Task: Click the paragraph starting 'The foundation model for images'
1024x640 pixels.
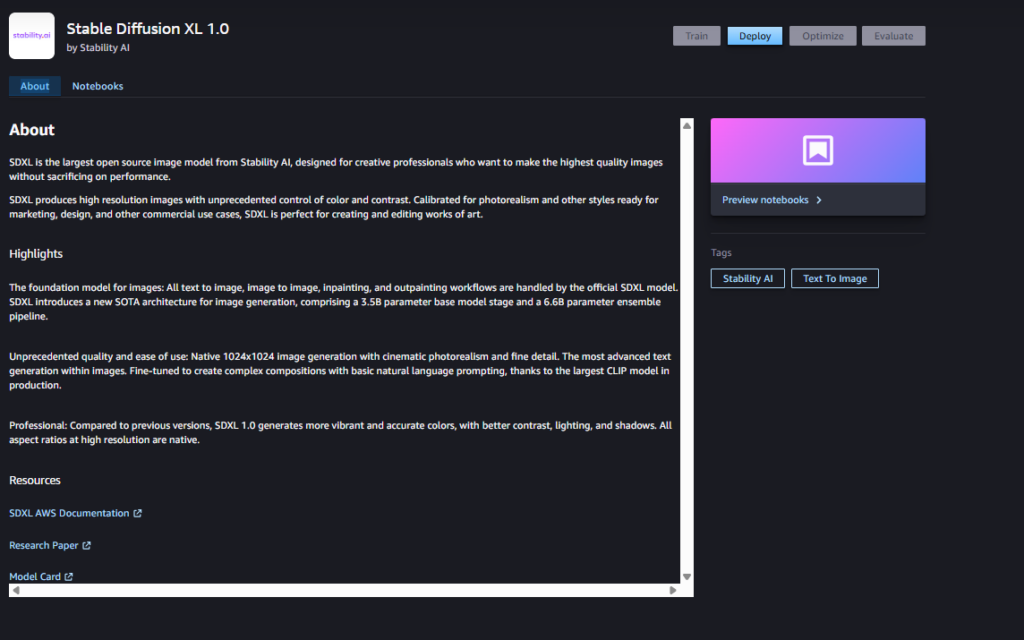Action: click(x=344, y=302)
